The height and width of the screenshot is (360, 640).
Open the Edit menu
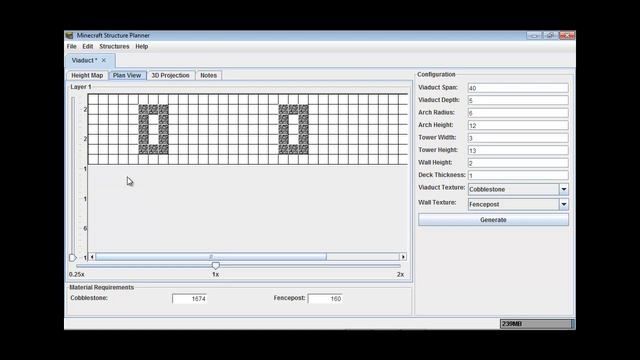click(88, 47)
